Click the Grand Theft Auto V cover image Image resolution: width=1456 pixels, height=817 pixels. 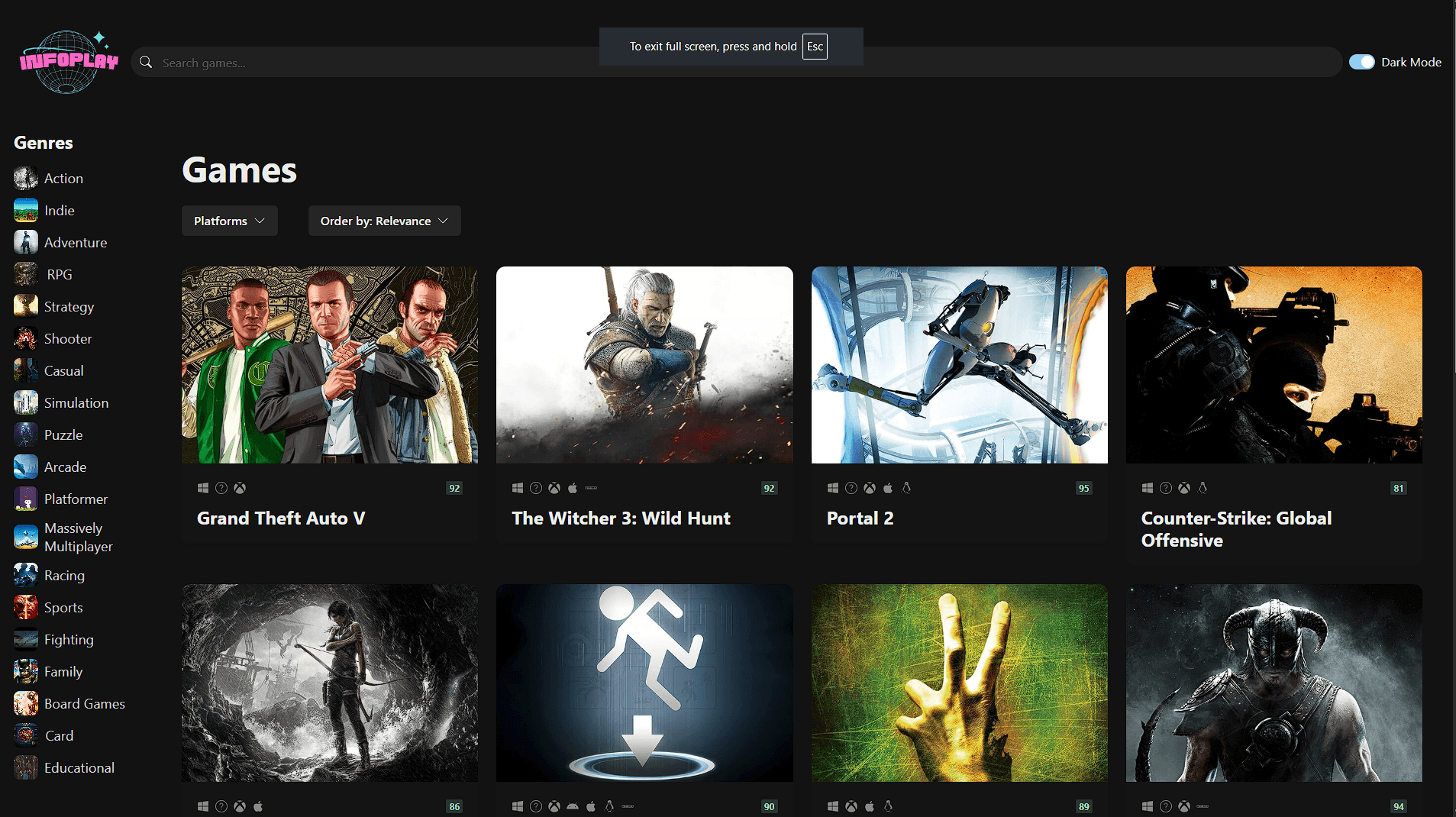[330, 364]
